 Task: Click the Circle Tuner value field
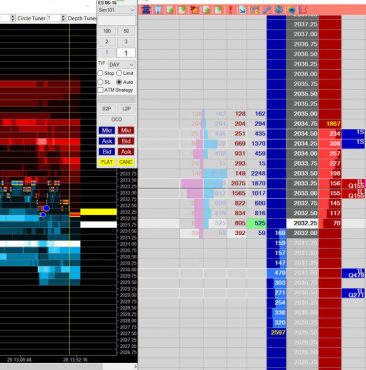(54, 18)
